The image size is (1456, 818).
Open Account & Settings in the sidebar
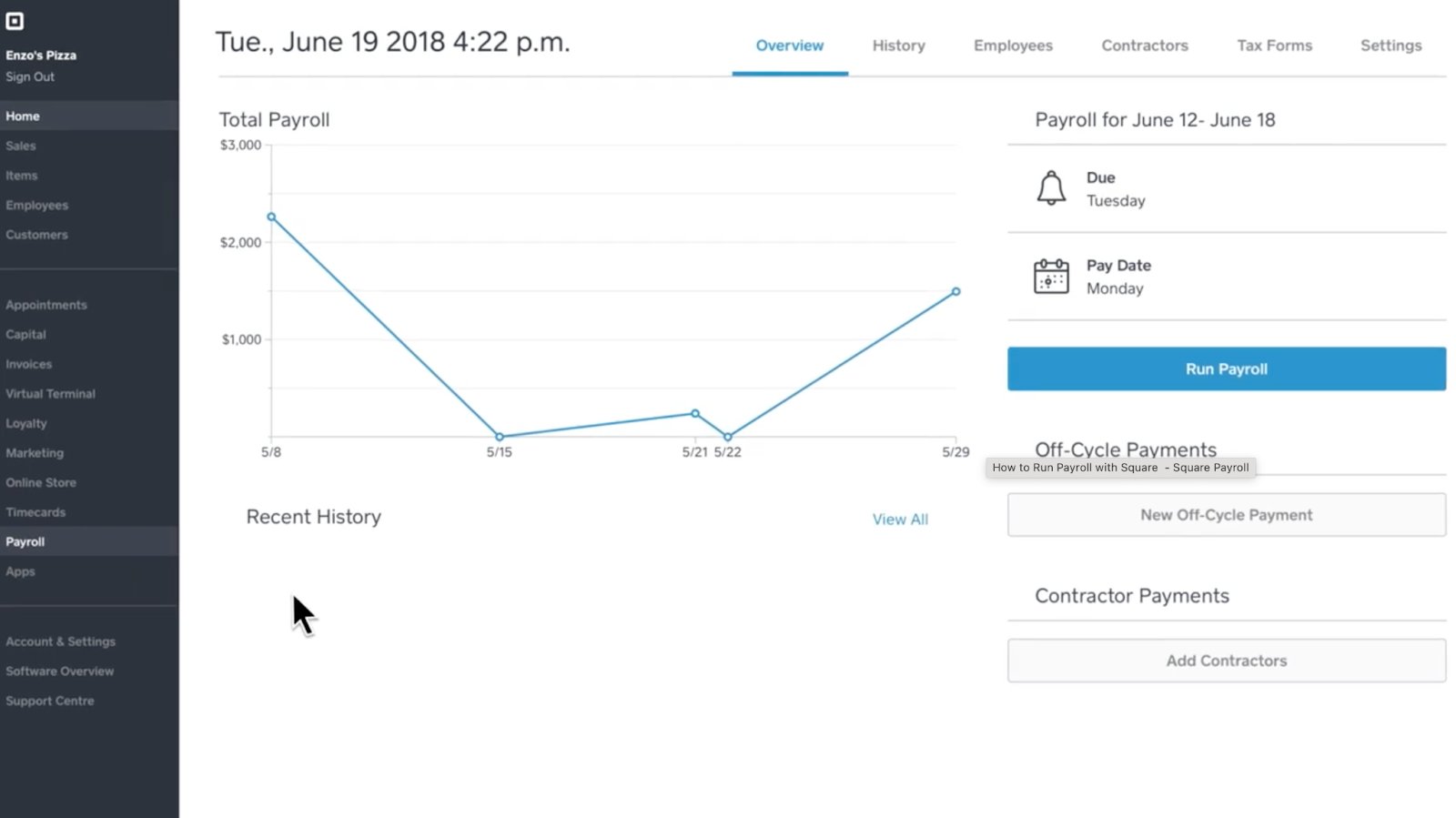coord(61,641)
